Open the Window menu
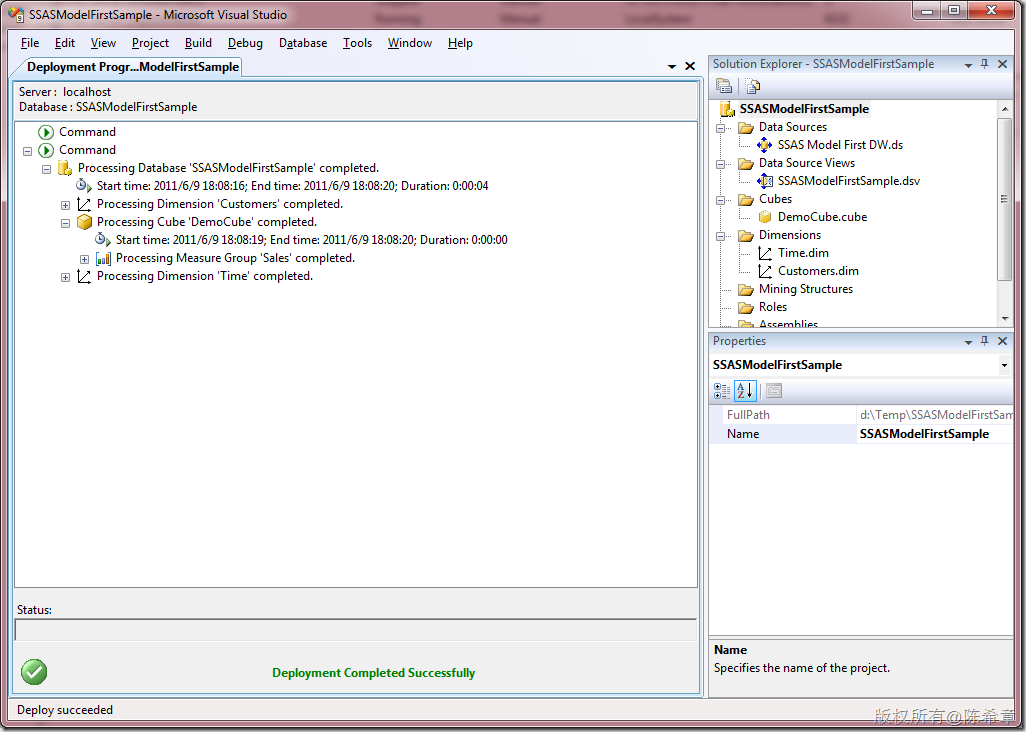Image resolution: width=1026 pixels, height=732 pixels. pos(410,43)
